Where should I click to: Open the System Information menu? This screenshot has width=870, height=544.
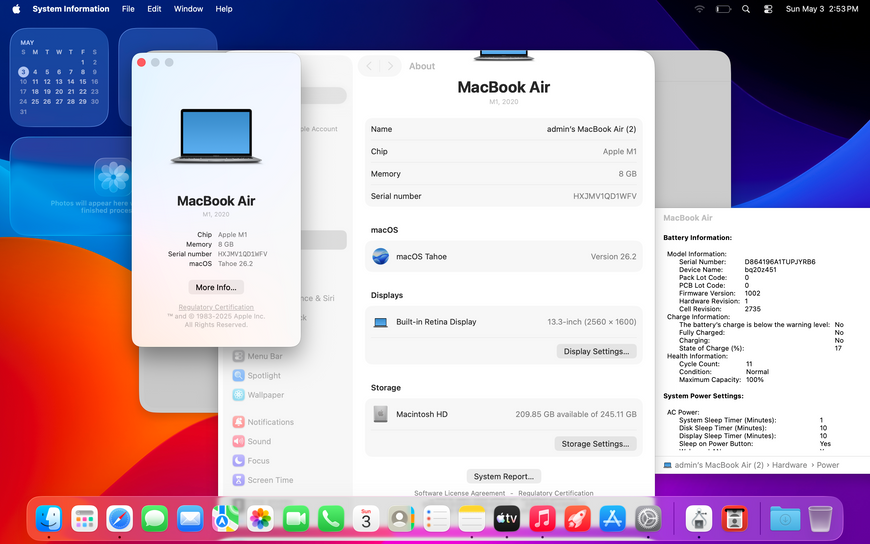70,9
